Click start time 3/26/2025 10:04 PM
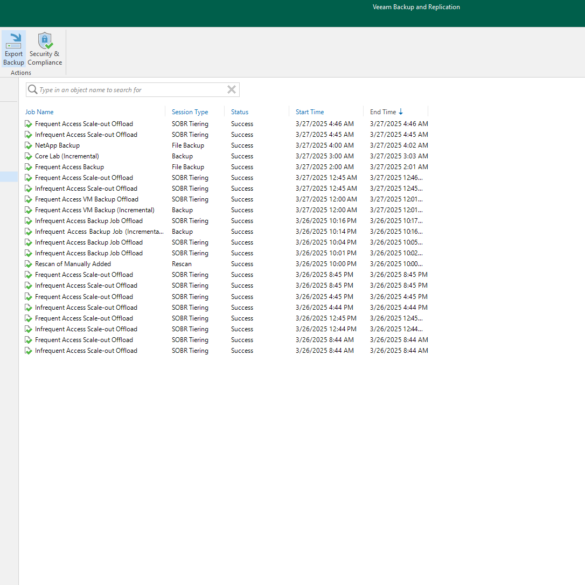The width and height of the screenshot is (585, 585). [326, 243]
